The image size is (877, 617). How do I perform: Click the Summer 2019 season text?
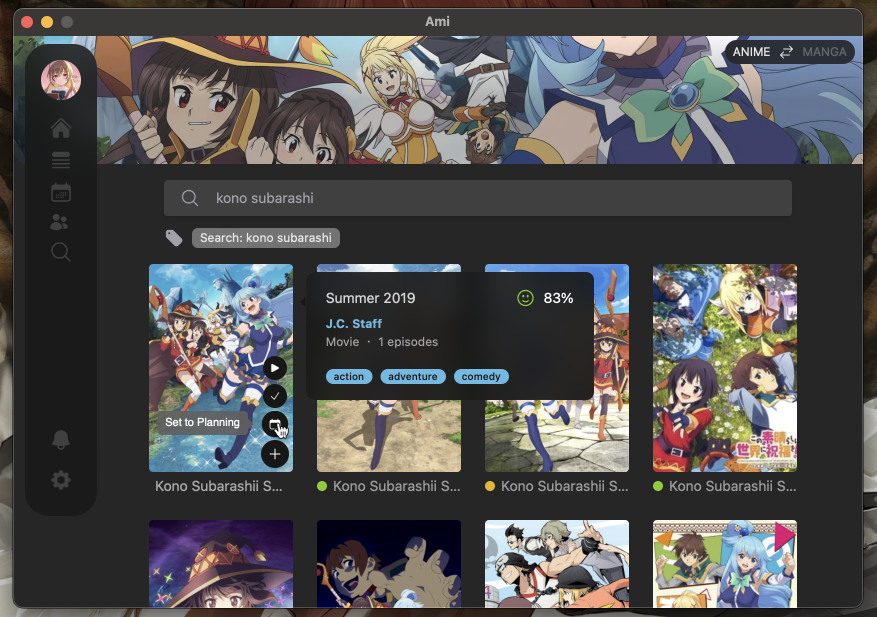(370, 298)
